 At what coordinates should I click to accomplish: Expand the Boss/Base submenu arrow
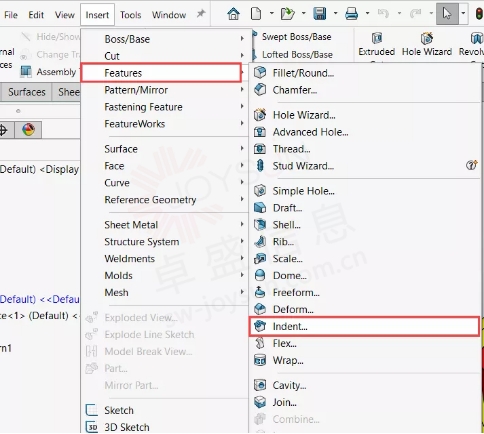(242, 39)
